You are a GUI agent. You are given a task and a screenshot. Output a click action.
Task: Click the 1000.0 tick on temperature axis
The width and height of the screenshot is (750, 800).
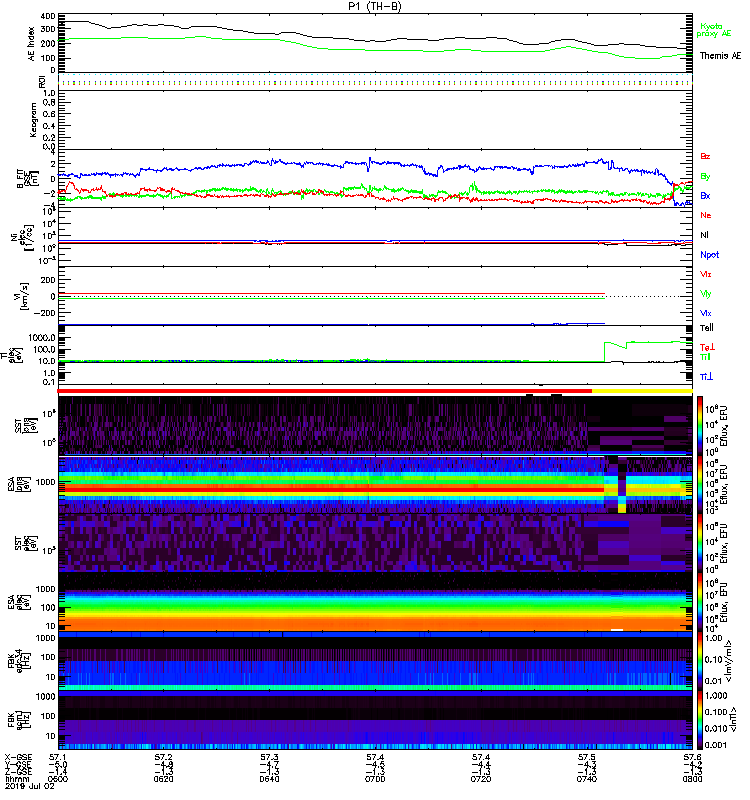[42, 338]
